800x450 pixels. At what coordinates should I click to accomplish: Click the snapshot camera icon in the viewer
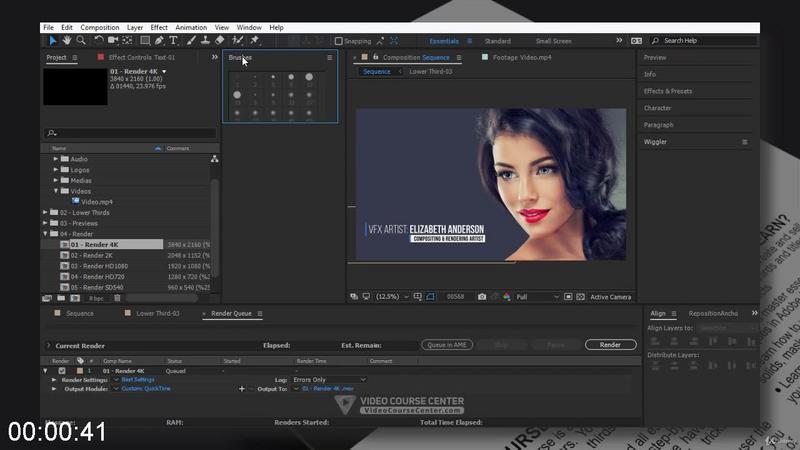482,296
